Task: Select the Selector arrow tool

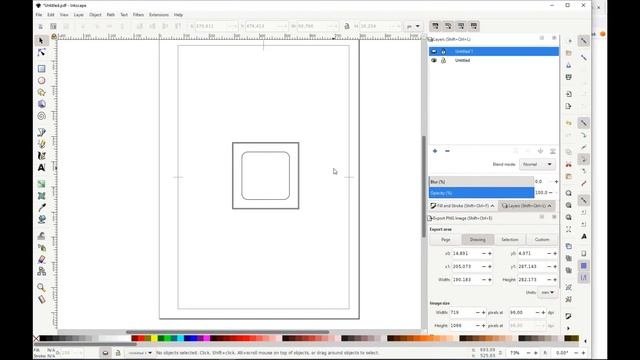Action: (41, 40)
